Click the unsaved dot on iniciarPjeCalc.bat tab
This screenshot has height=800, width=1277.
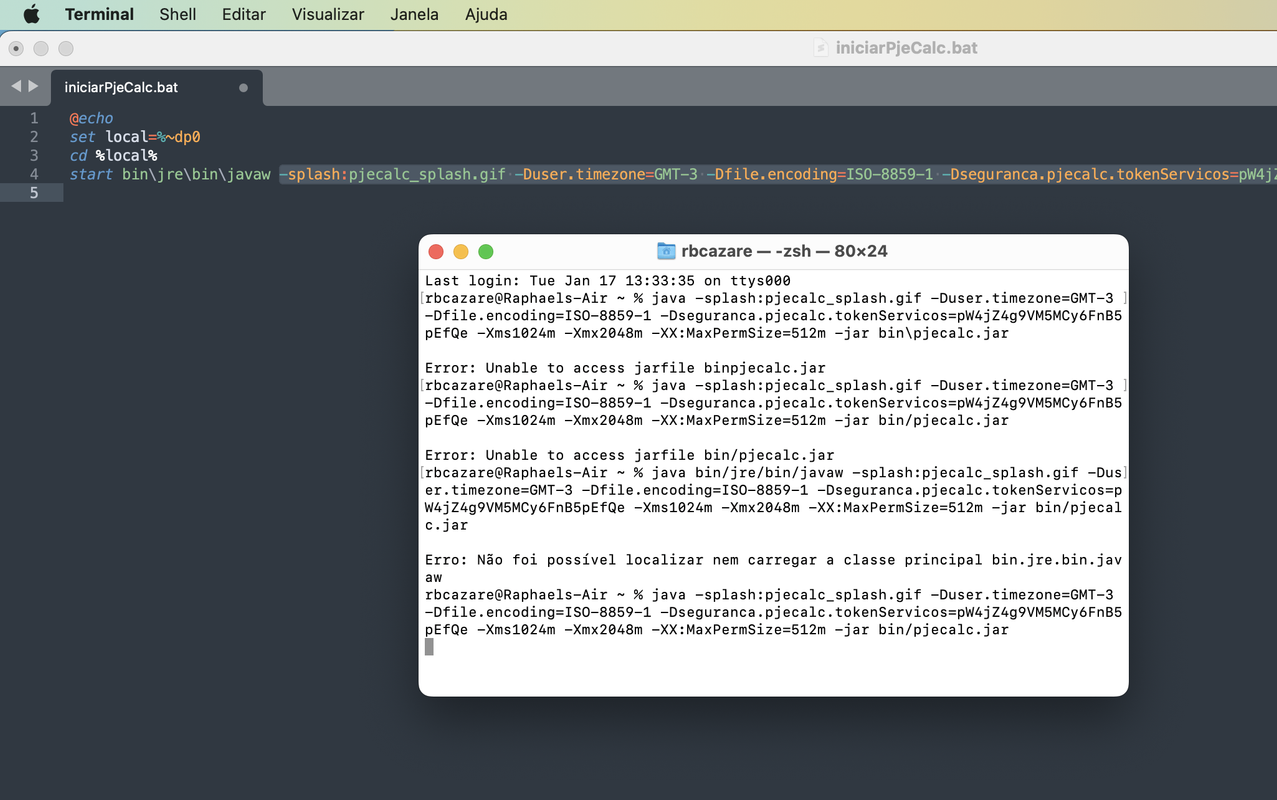pyautogui.click(x=243, y=88)
